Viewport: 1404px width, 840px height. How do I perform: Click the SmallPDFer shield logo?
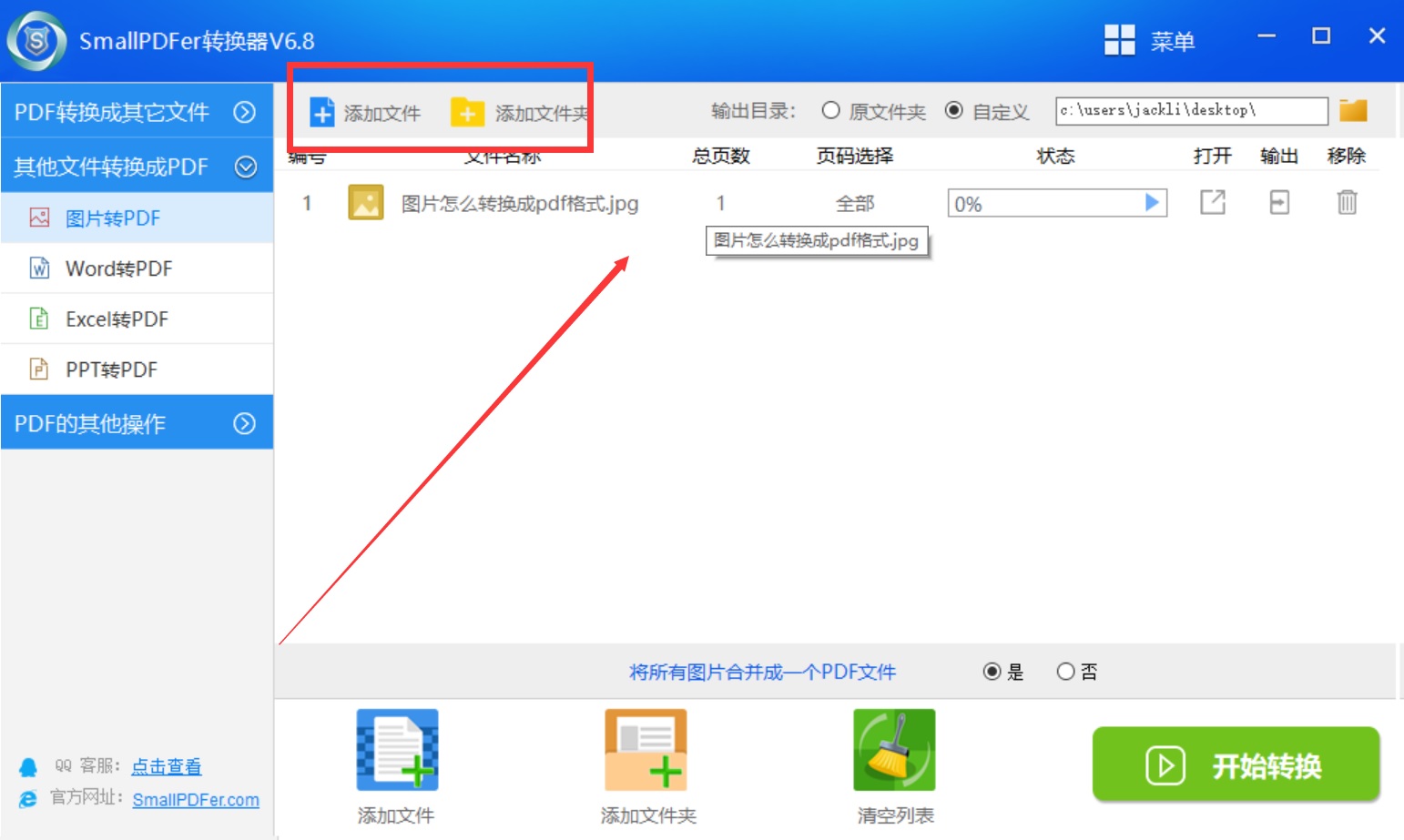[x=36, y=41]
